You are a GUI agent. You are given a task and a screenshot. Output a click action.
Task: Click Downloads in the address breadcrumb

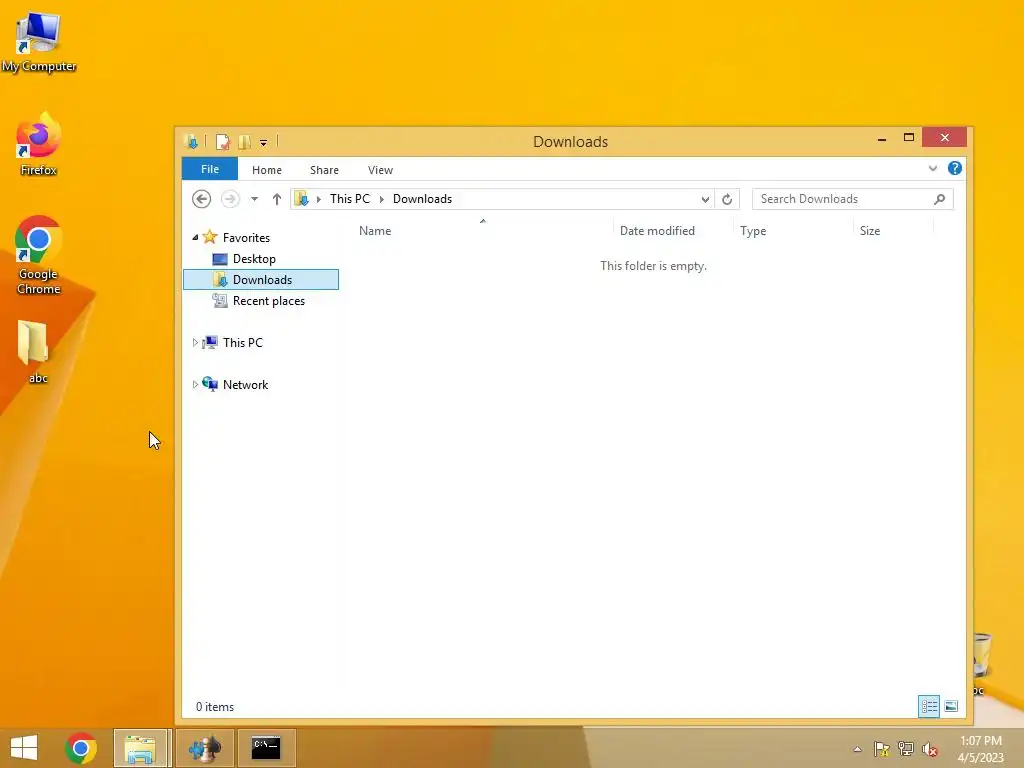pos(422,199)
